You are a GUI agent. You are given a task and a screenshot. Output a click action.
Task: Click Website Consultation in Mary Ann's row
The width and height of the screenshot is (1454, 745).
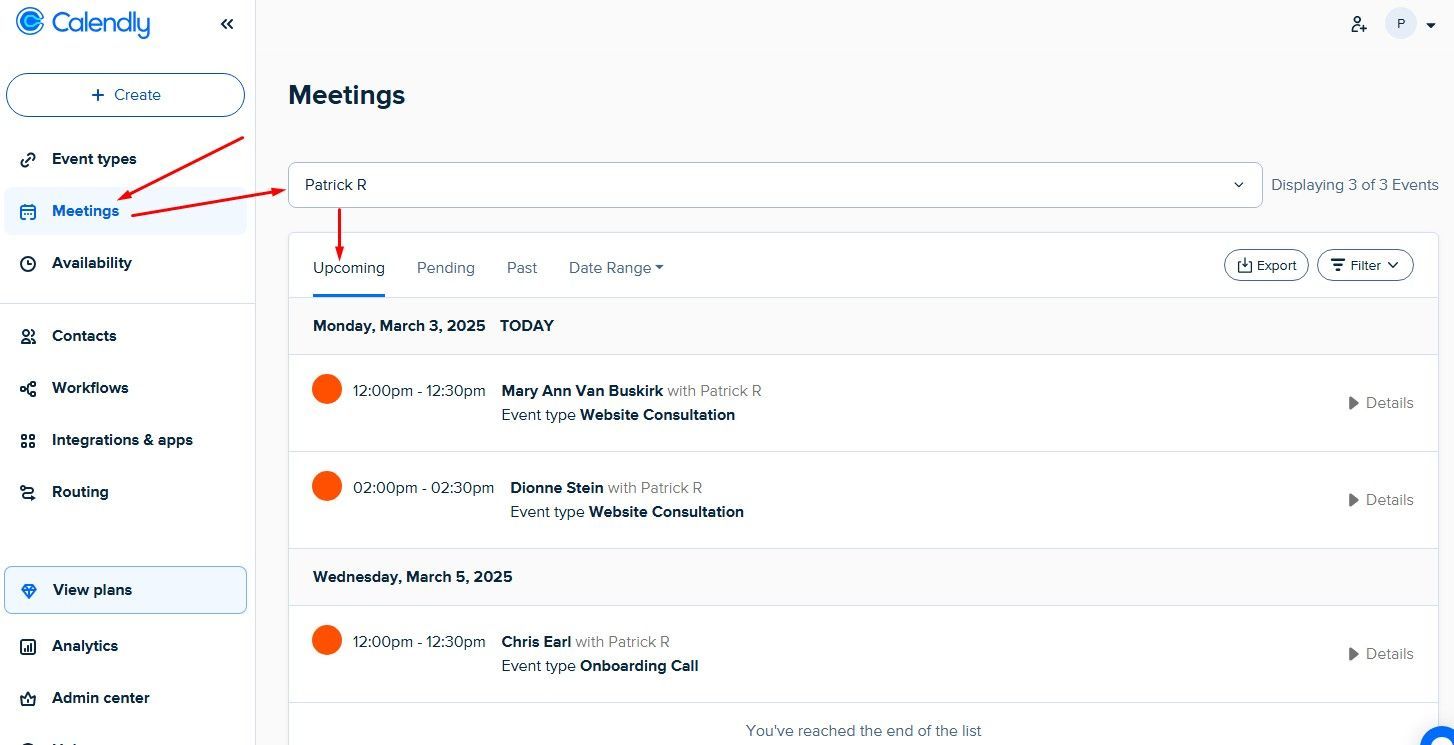658,415
